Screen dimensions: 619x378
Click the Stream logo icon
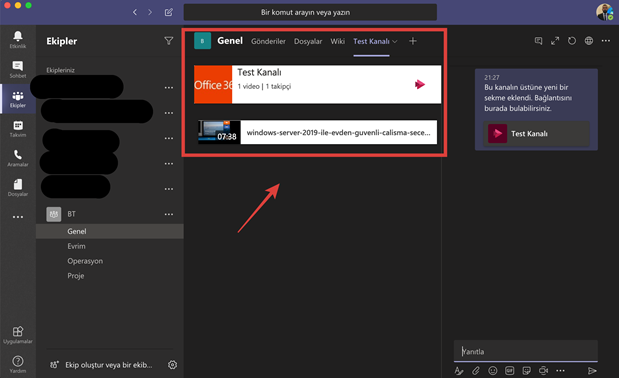click(x=420, y=84)
